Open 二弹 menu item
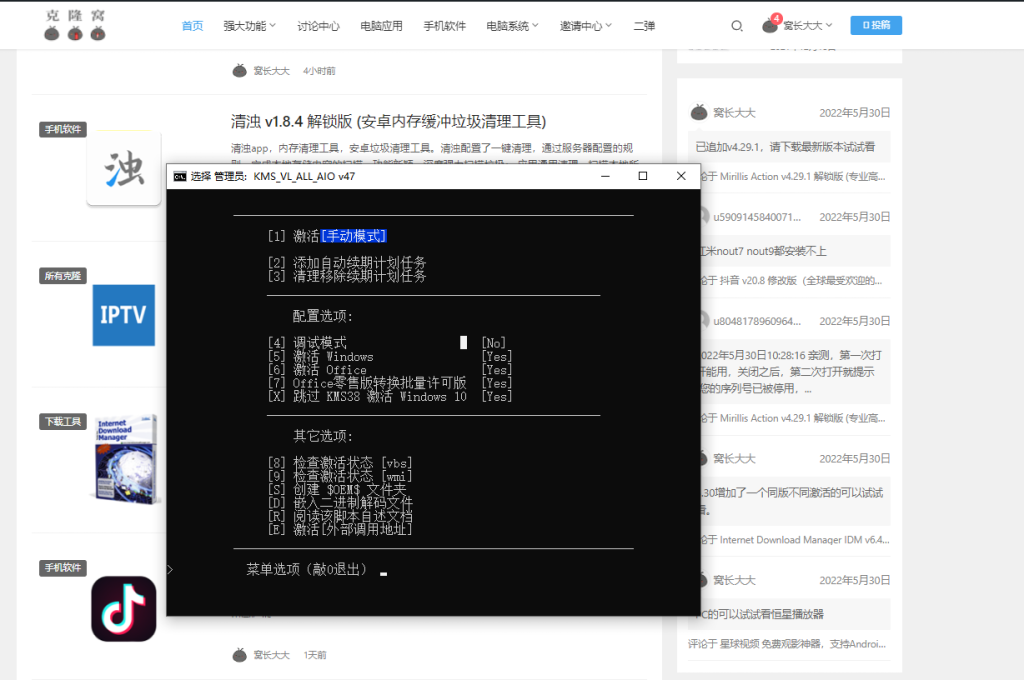 click(644, 25)
